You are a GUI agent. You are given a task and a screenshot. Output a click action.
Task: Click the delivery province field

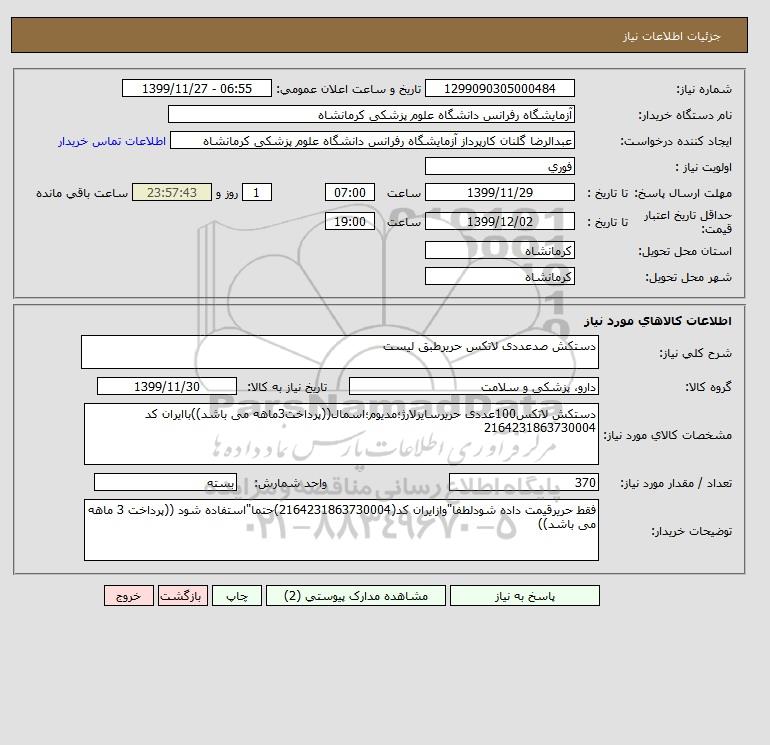[500, 250]
